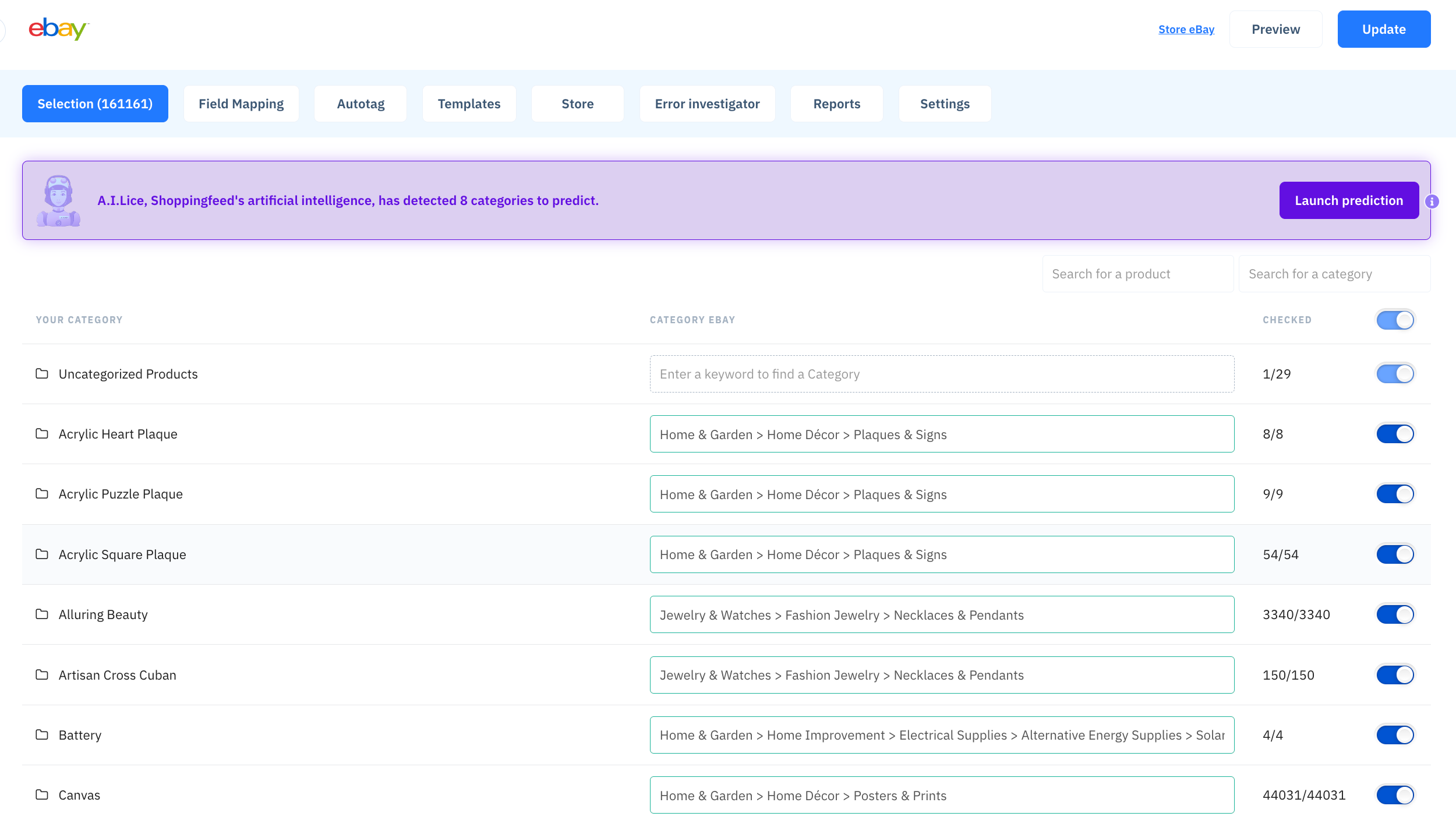1456x820 pixels.
Task: Open the Store eBay link
Action: coord(1186,29)
